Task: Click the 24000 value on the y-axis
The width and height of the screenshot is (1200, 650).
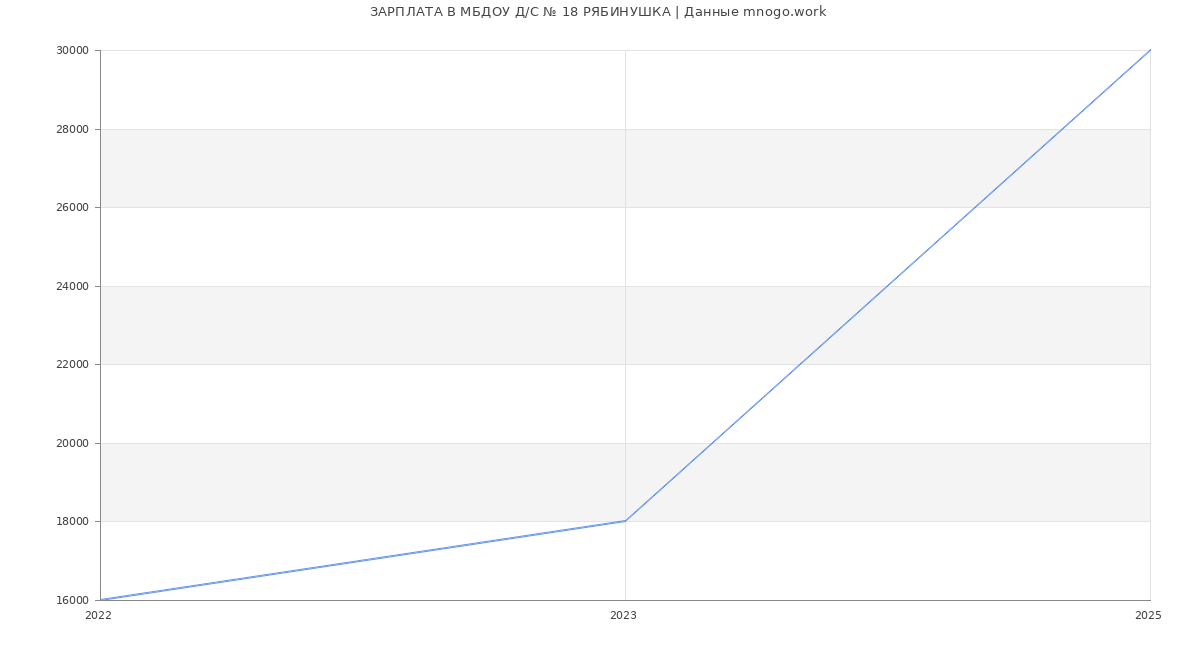Action: click(72, 286)
